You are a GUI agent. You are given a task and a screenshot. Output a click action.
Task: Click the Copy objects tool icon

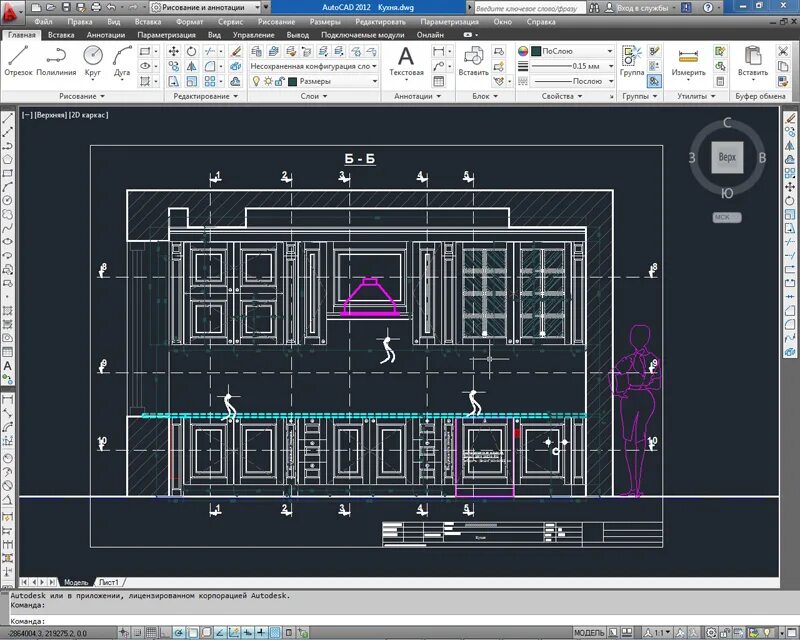click(173, 66)
